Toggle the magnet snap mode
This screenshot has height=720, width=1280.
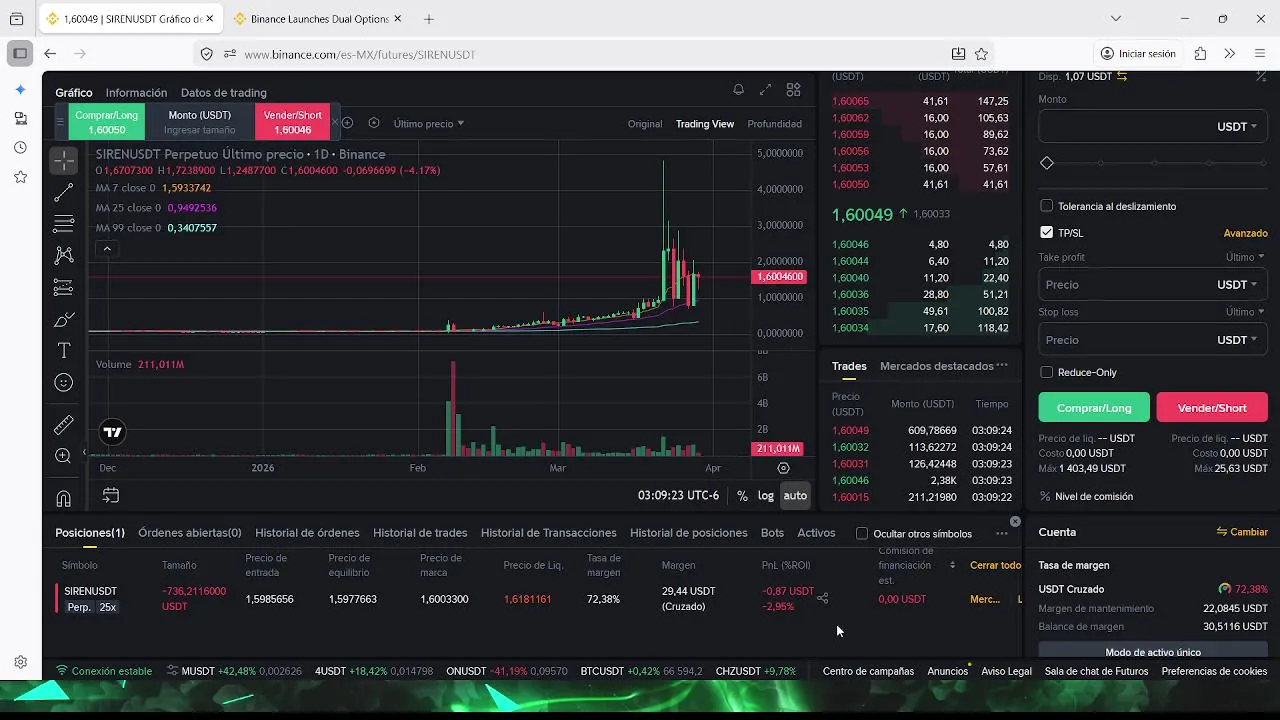click(x=64, y=498)
